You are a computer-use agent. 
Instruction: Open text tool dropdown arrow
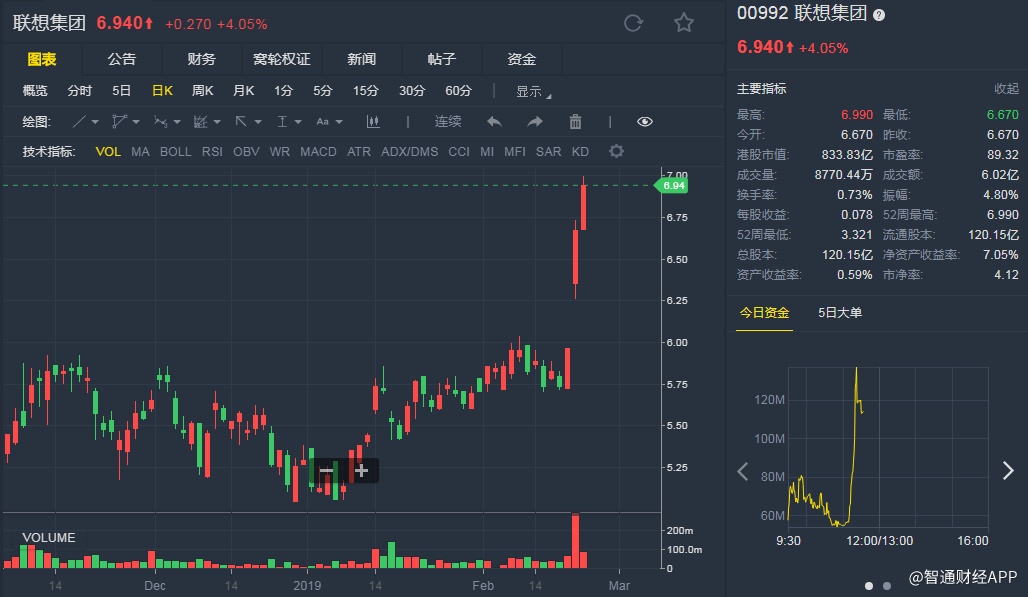pyautogui.click(x=339, y=122)
